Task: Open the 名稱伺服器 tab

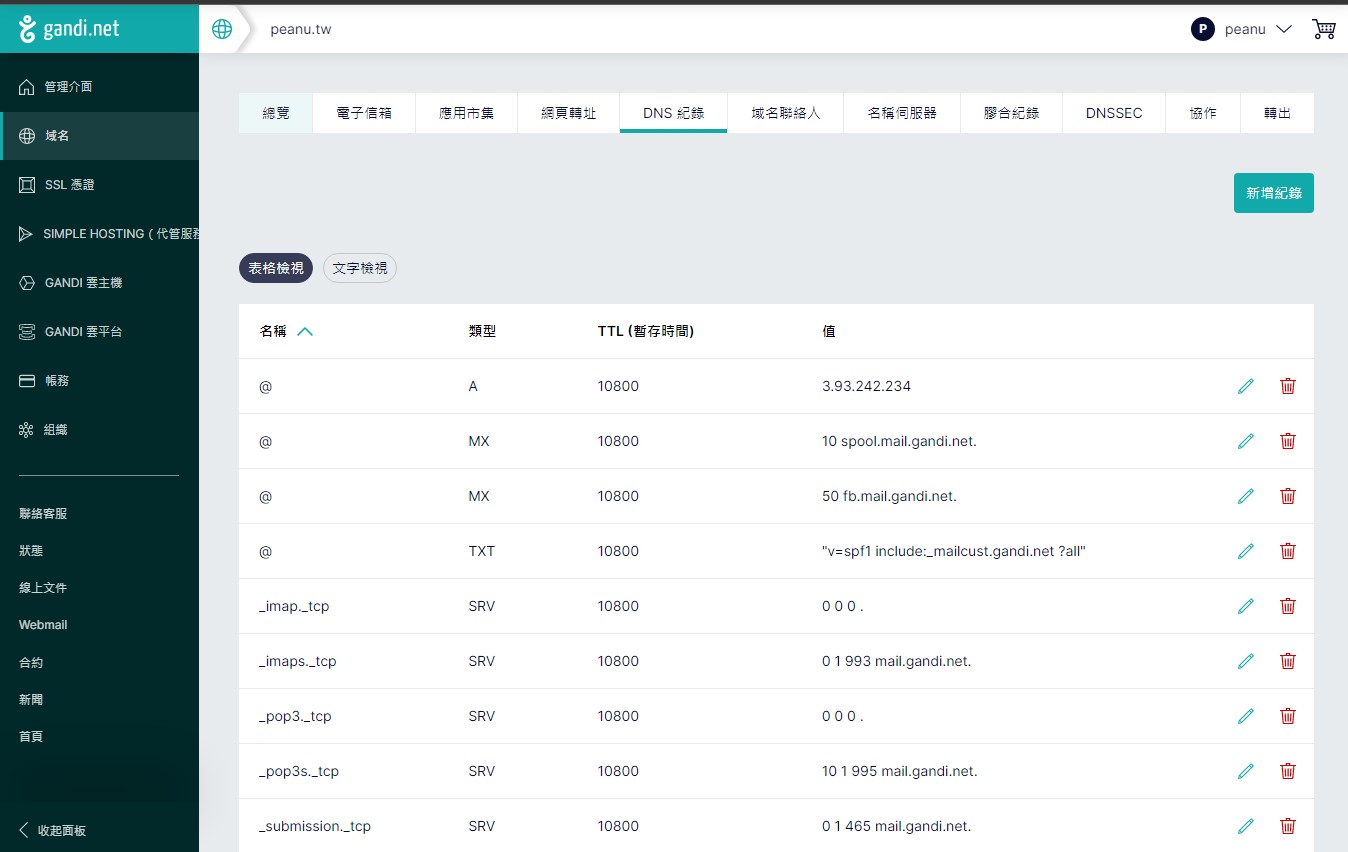Action: (902, 113)
